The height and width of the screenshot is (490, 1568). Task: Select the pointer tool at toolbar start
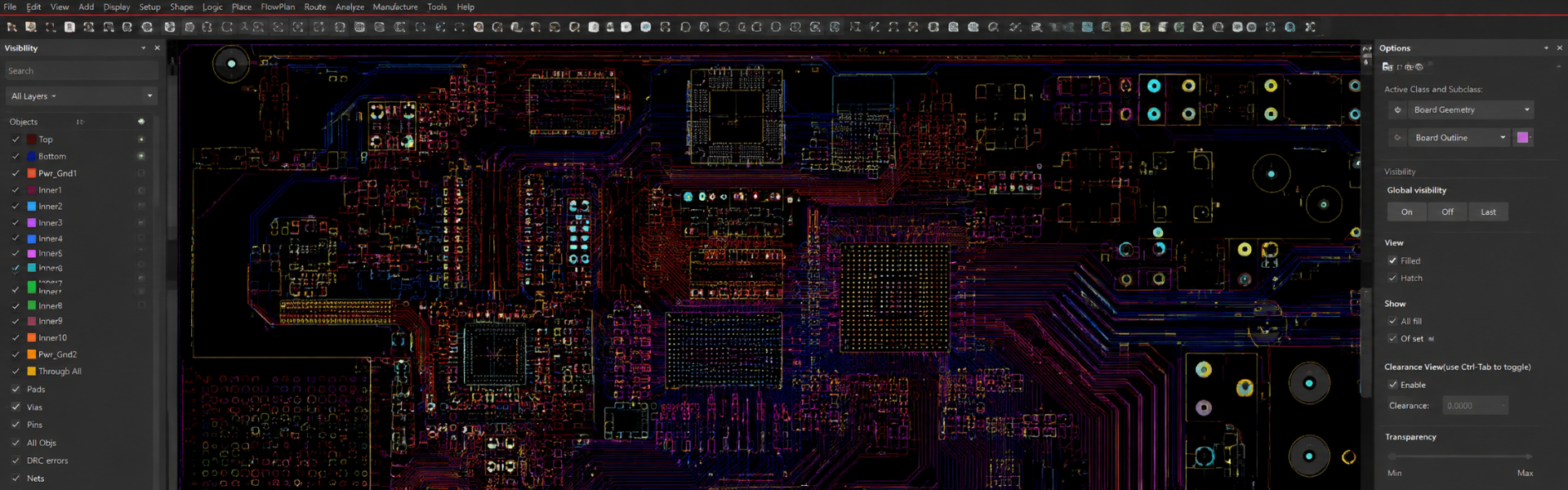[11, 27]
